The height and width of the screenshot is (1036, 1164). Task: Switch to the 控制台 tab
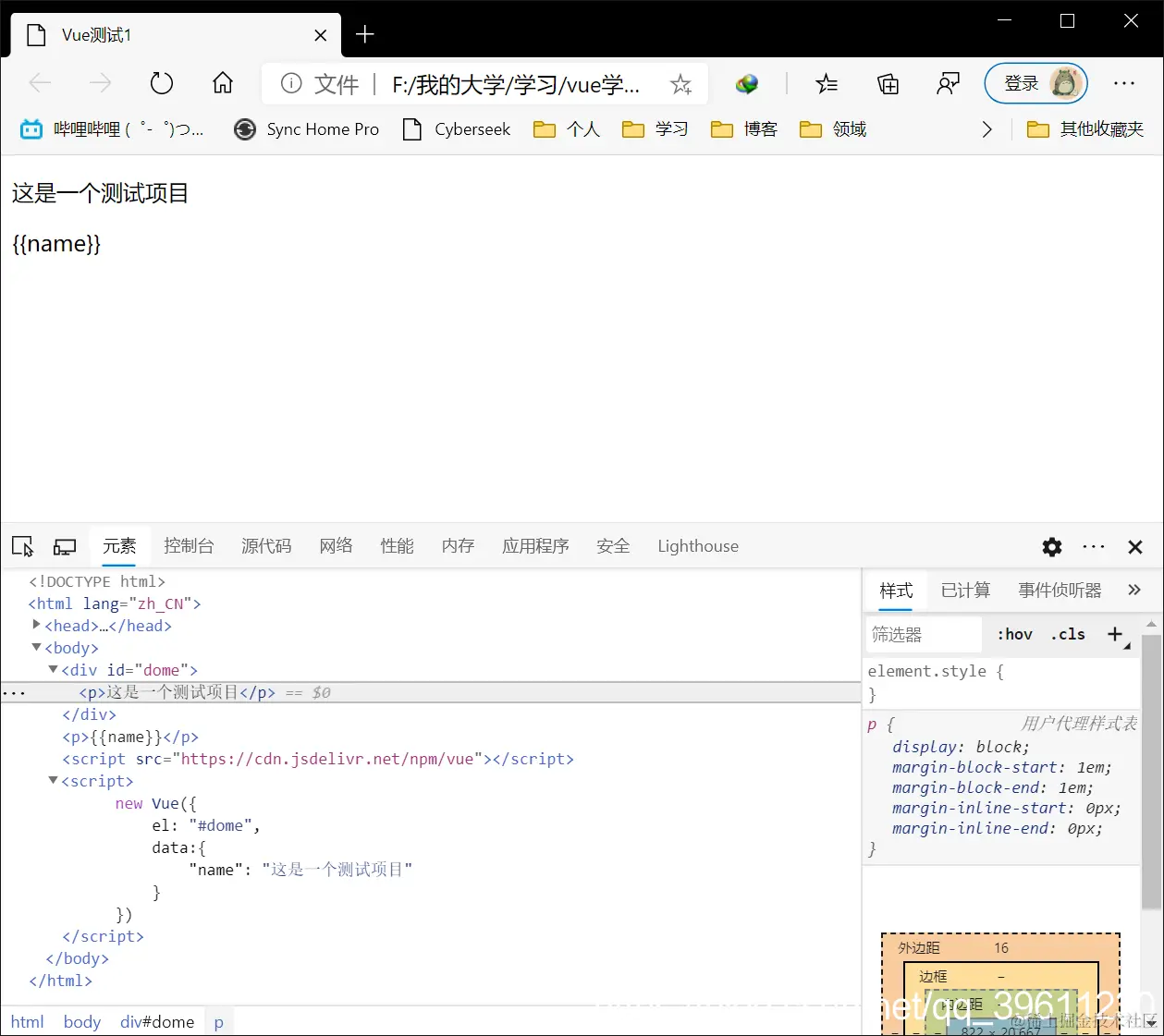189,546
